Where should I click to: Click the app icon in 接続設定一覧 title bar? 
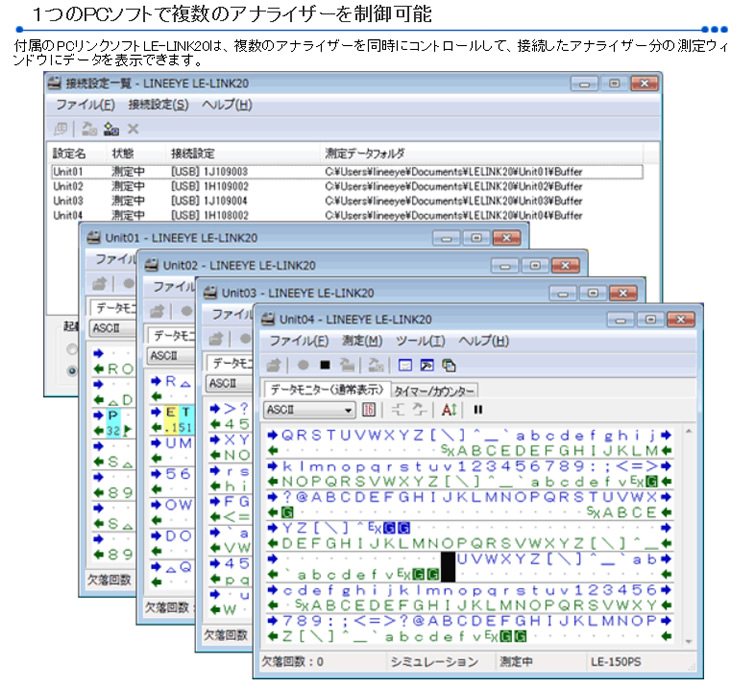54,83
